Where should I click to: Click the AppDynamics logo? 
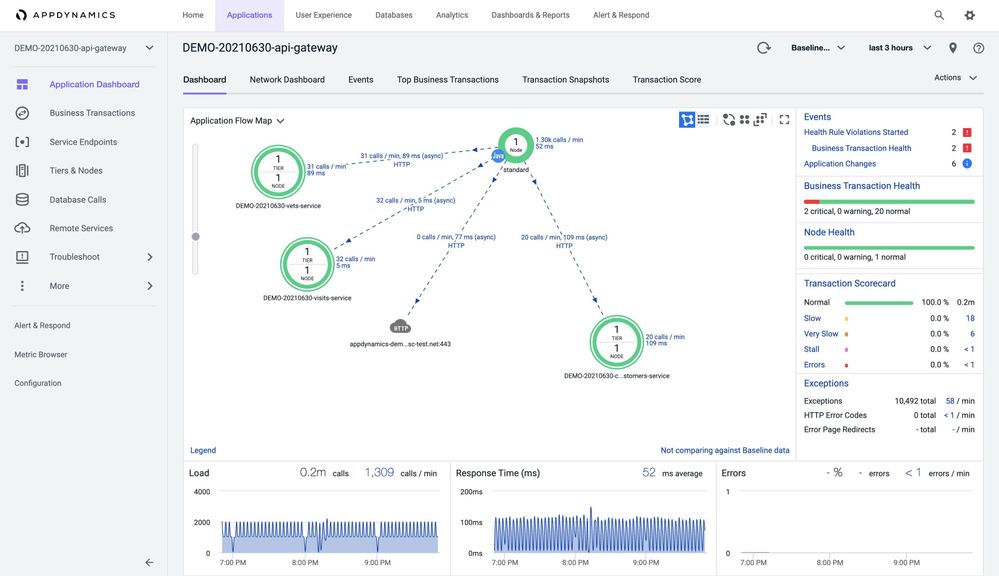click(x=66, y=15)
